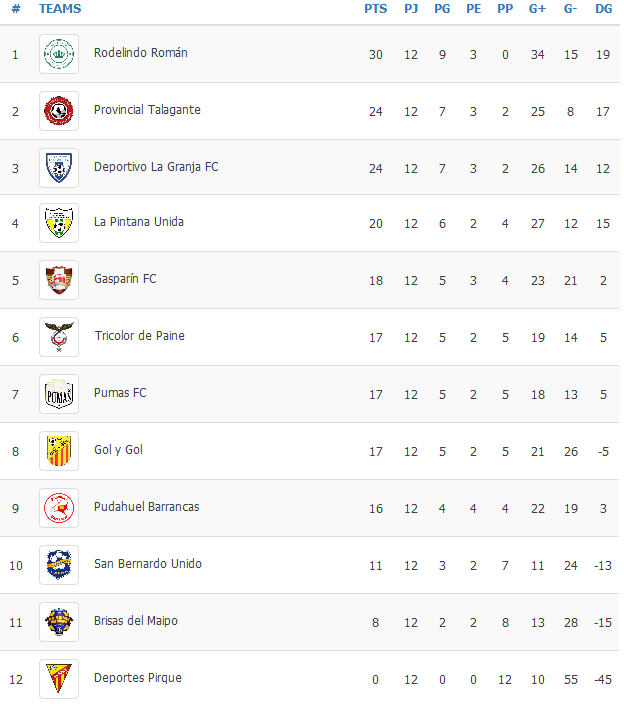Sort by the DG column header

tap(603, 9)
